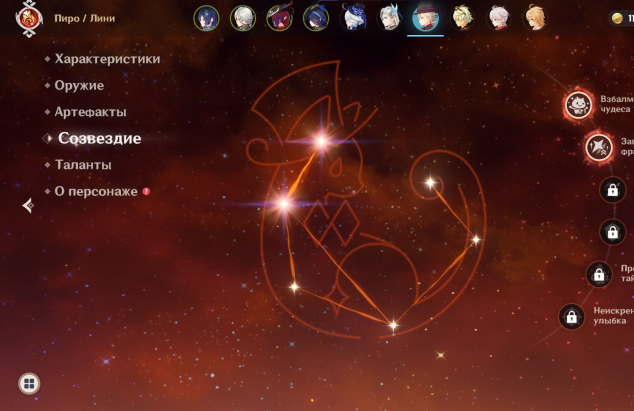The width and height of the screenshot is (634, 411).
Task: Select white-haired avatar with red collar
Action: [498, 18]
